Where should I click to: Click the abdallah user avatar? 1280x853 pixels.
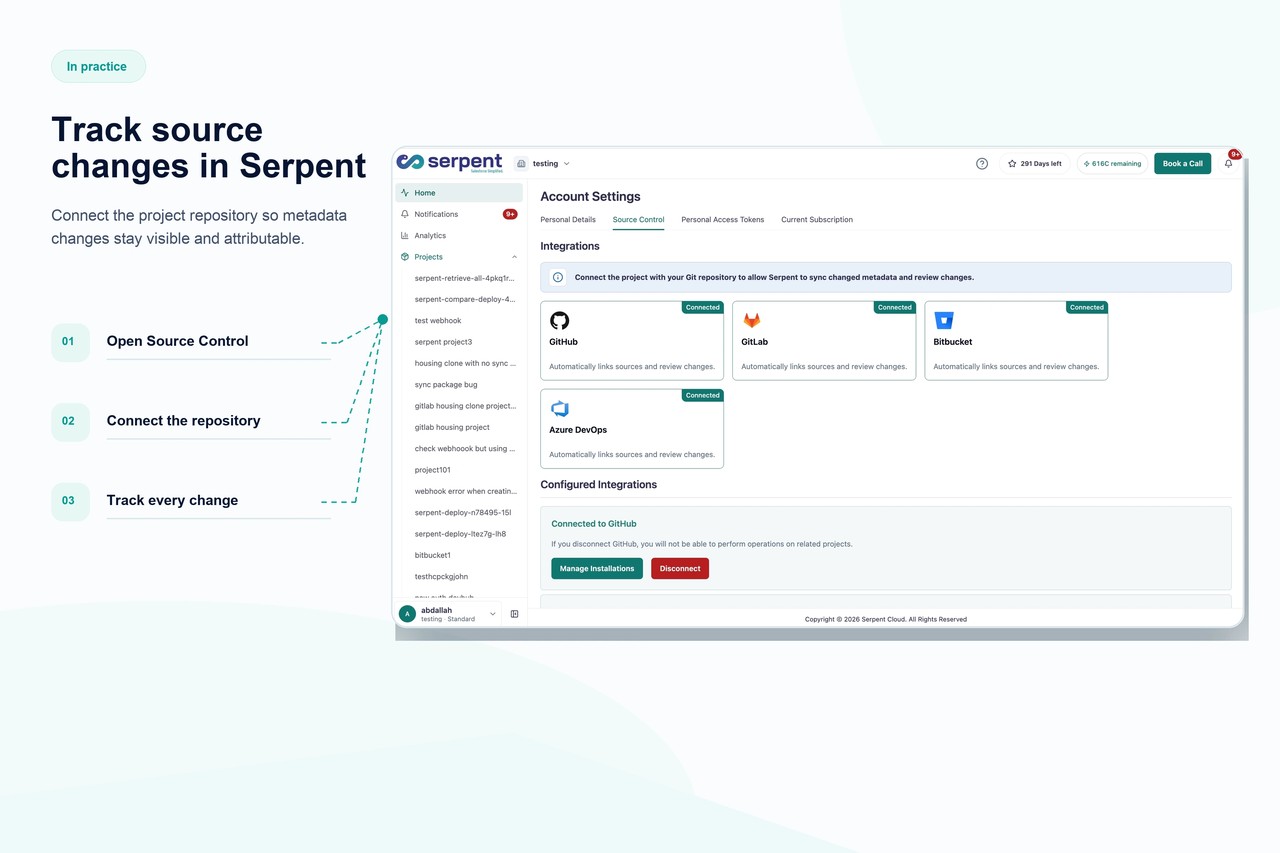coord(407,614)
